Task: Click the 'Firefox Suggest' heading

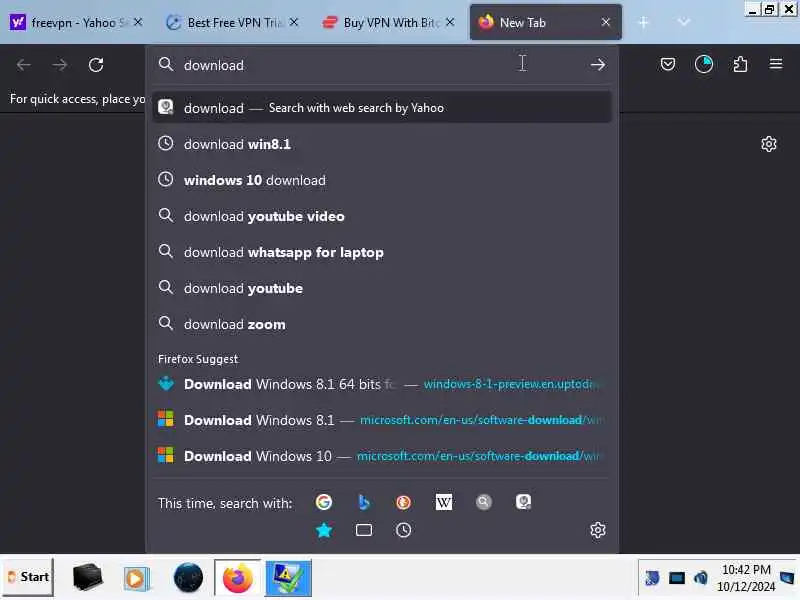Action: click(x=198, y=359)
